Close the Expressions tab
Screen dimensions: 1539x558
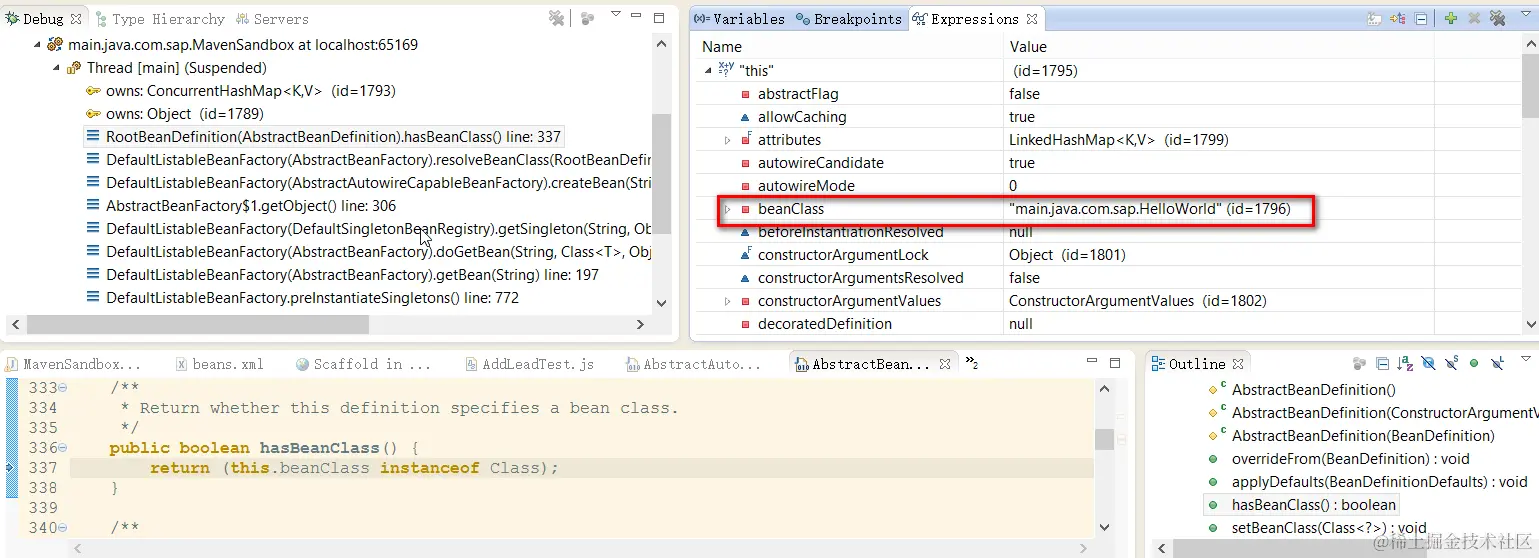coord(1032,19)
